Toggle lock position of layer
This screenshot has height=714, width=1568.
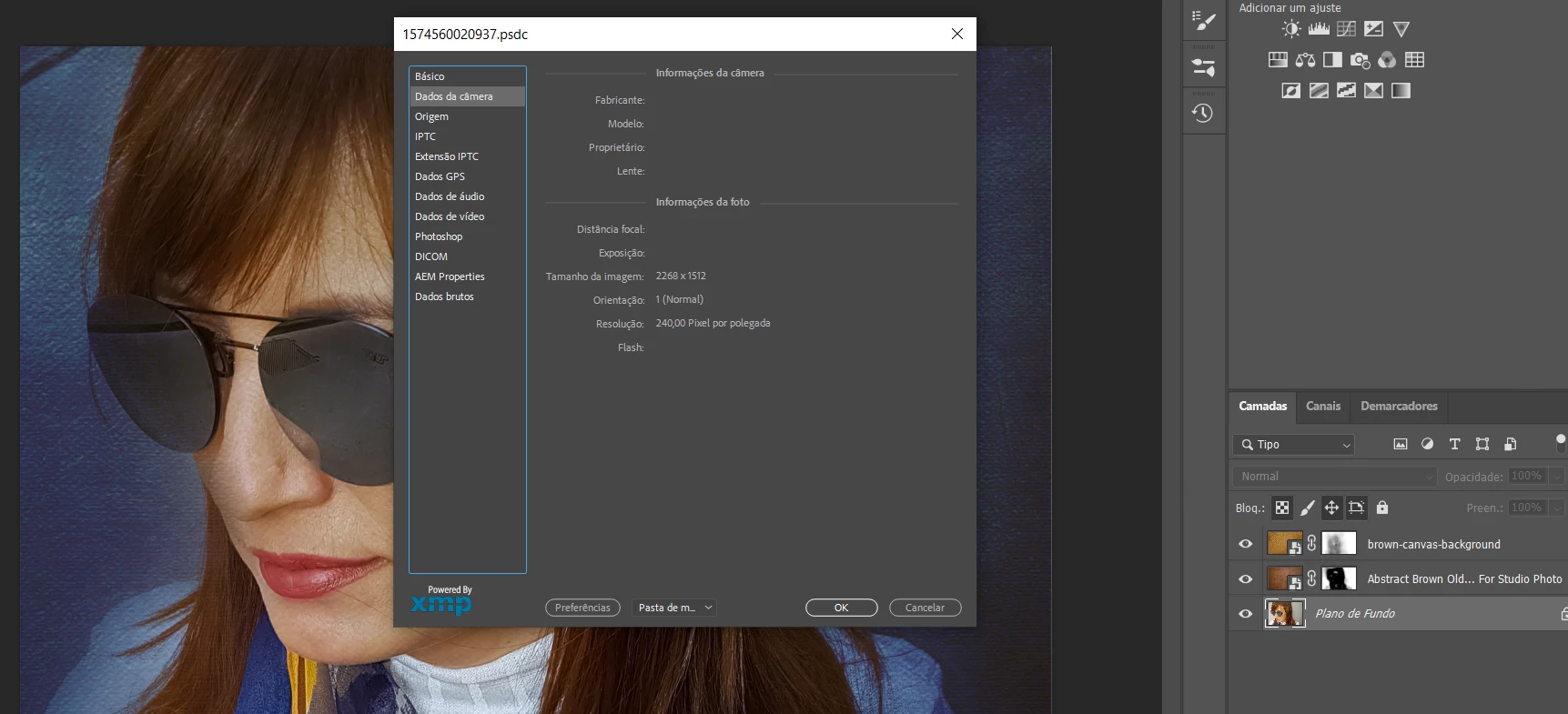1331,508
